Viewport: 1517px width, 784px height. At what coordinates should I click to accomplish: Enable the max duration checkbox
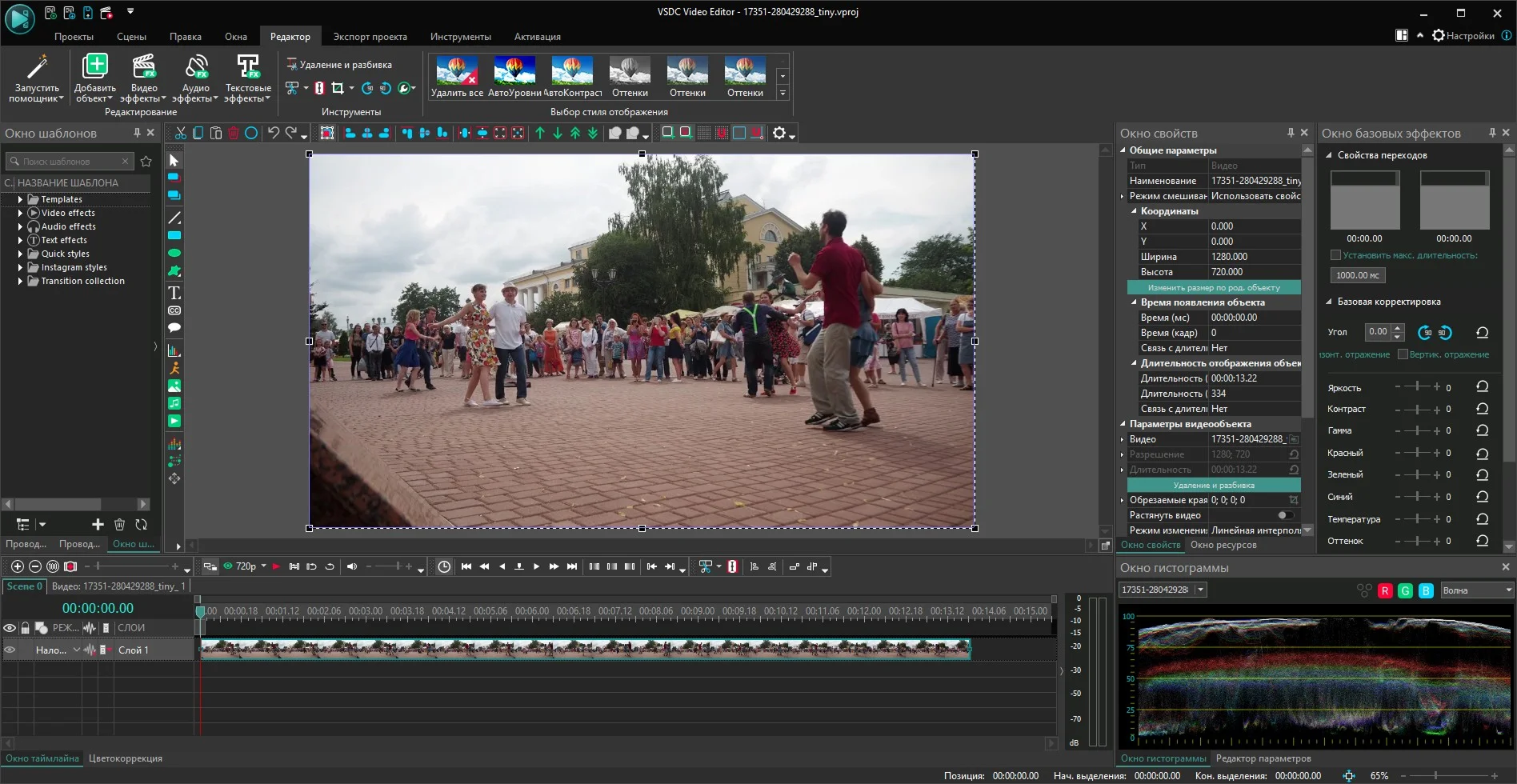1335,255
